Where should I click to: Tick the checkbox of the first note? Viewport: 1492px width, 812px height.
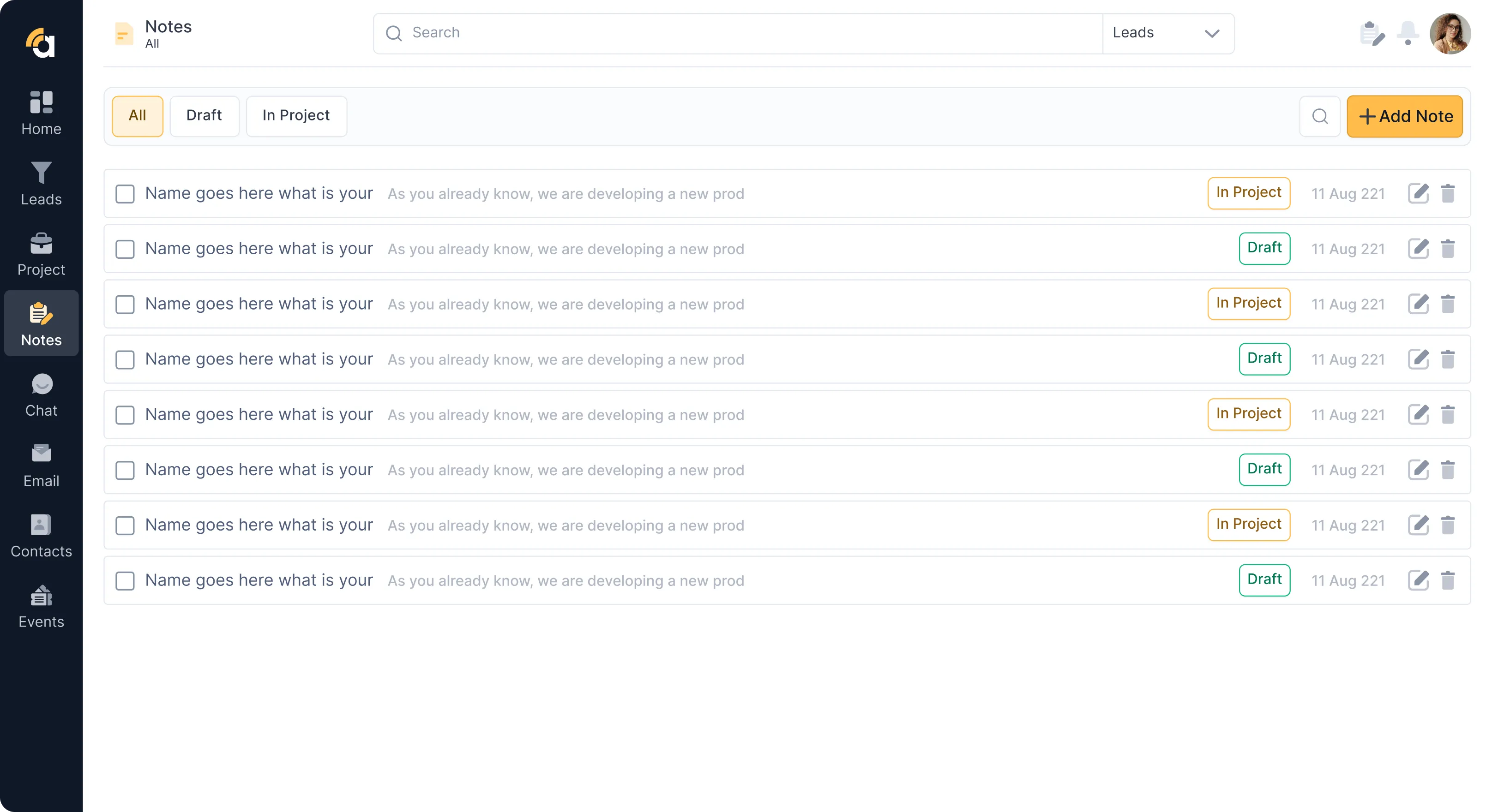pyautogui.click(x=125, y=194)
